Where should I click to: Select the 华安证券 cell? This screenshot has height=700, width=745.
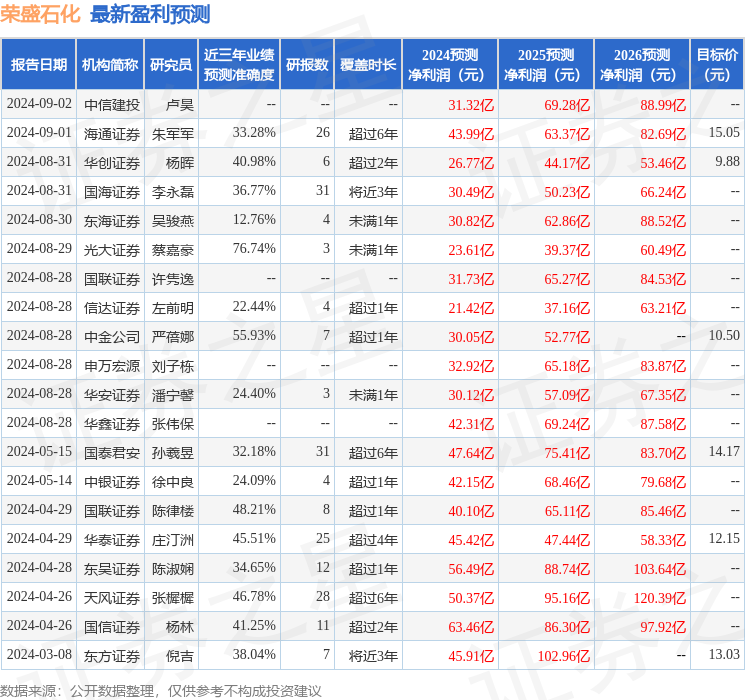pos(112,394)
